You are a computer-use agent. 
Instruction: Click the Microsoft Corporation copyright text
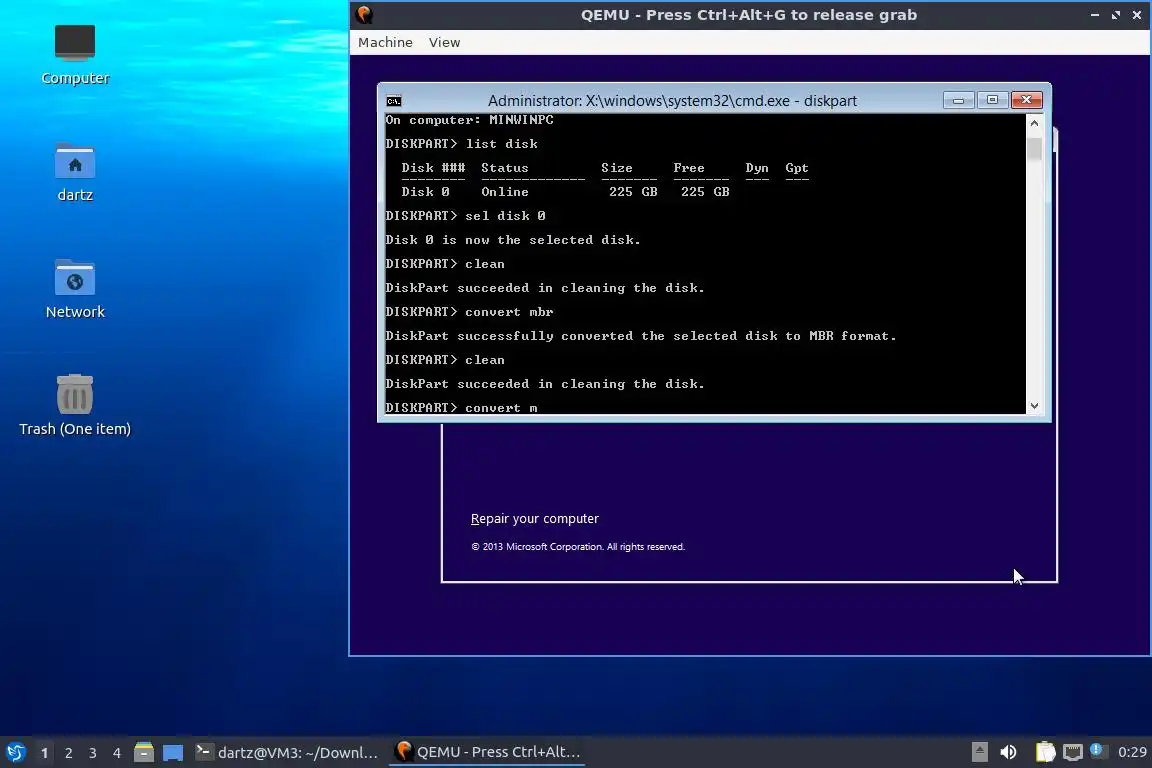(x=578, y=547)
